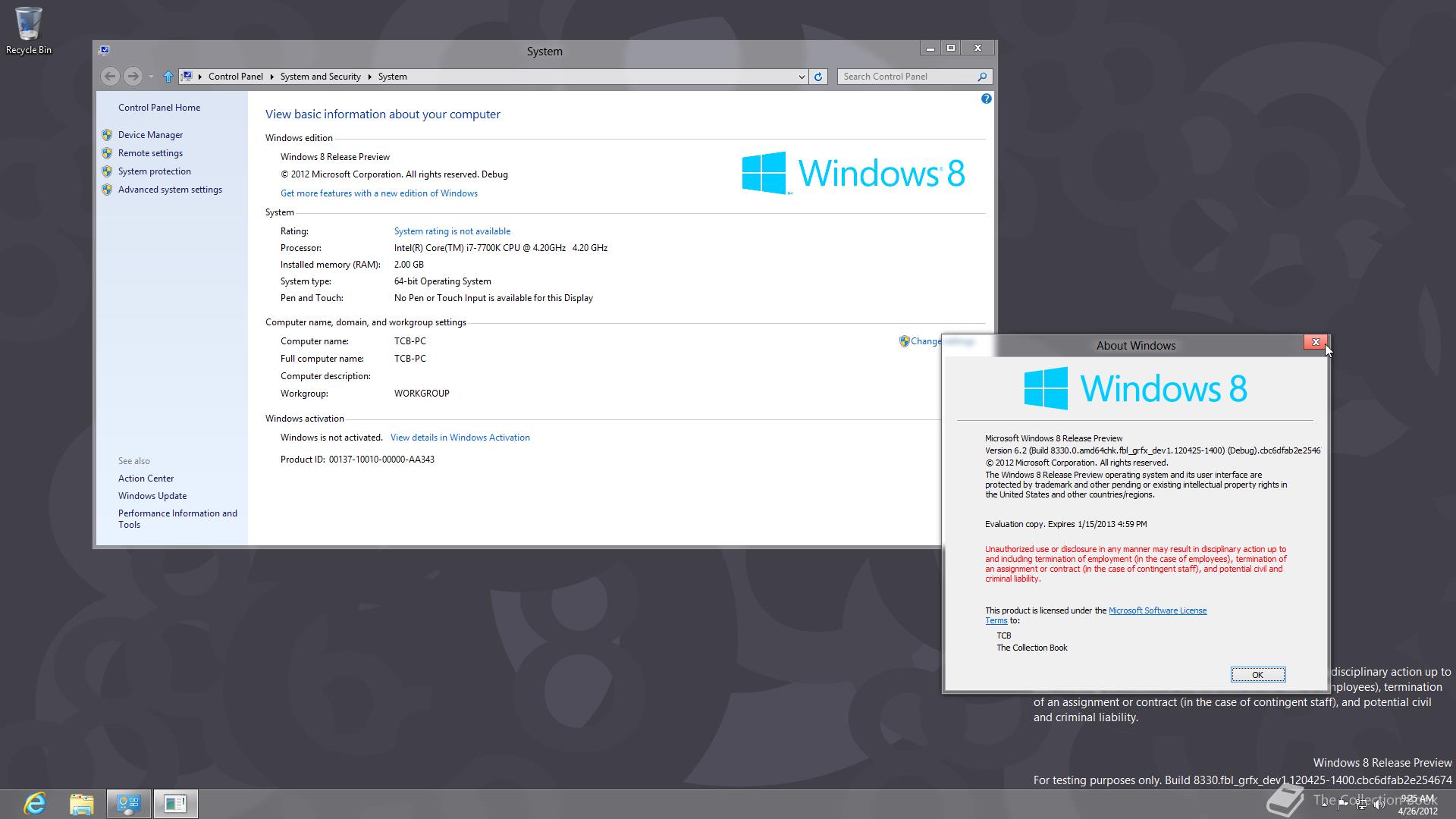
Task: Click the Windows 8 logo in About Windows
Action: [1135, 388]
